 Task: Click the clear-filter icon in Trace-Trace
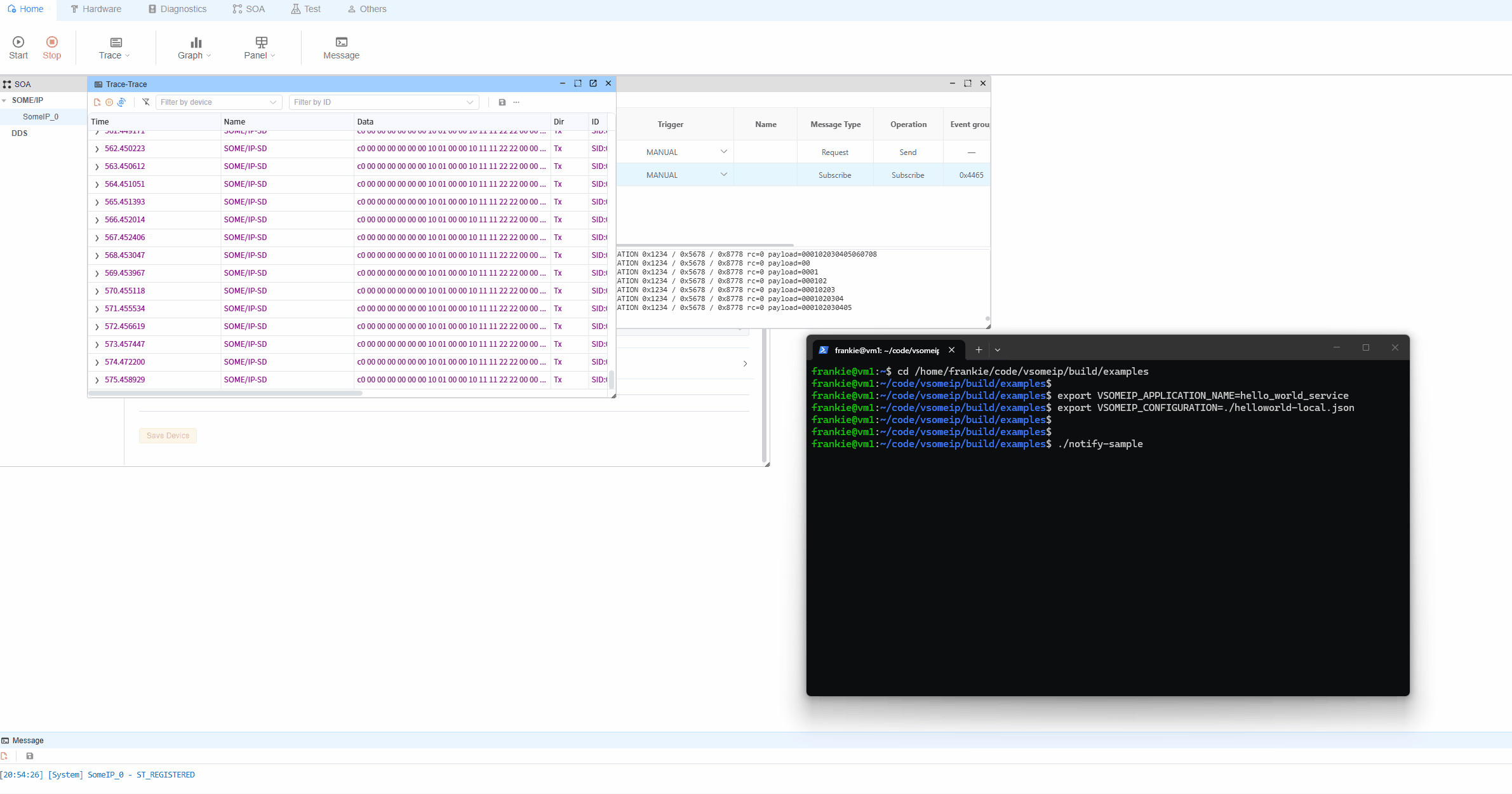146,102
